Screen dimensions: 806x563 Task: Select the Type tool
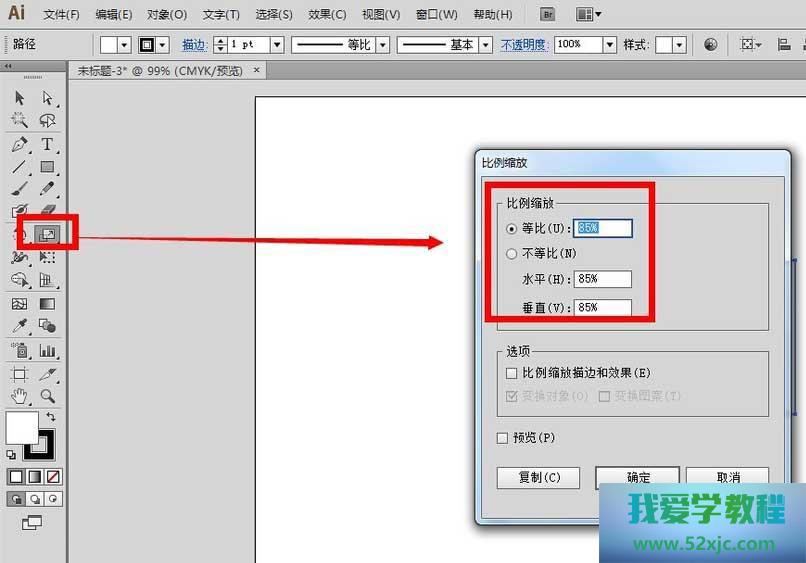pyautogui.click(x=47, y=144)
